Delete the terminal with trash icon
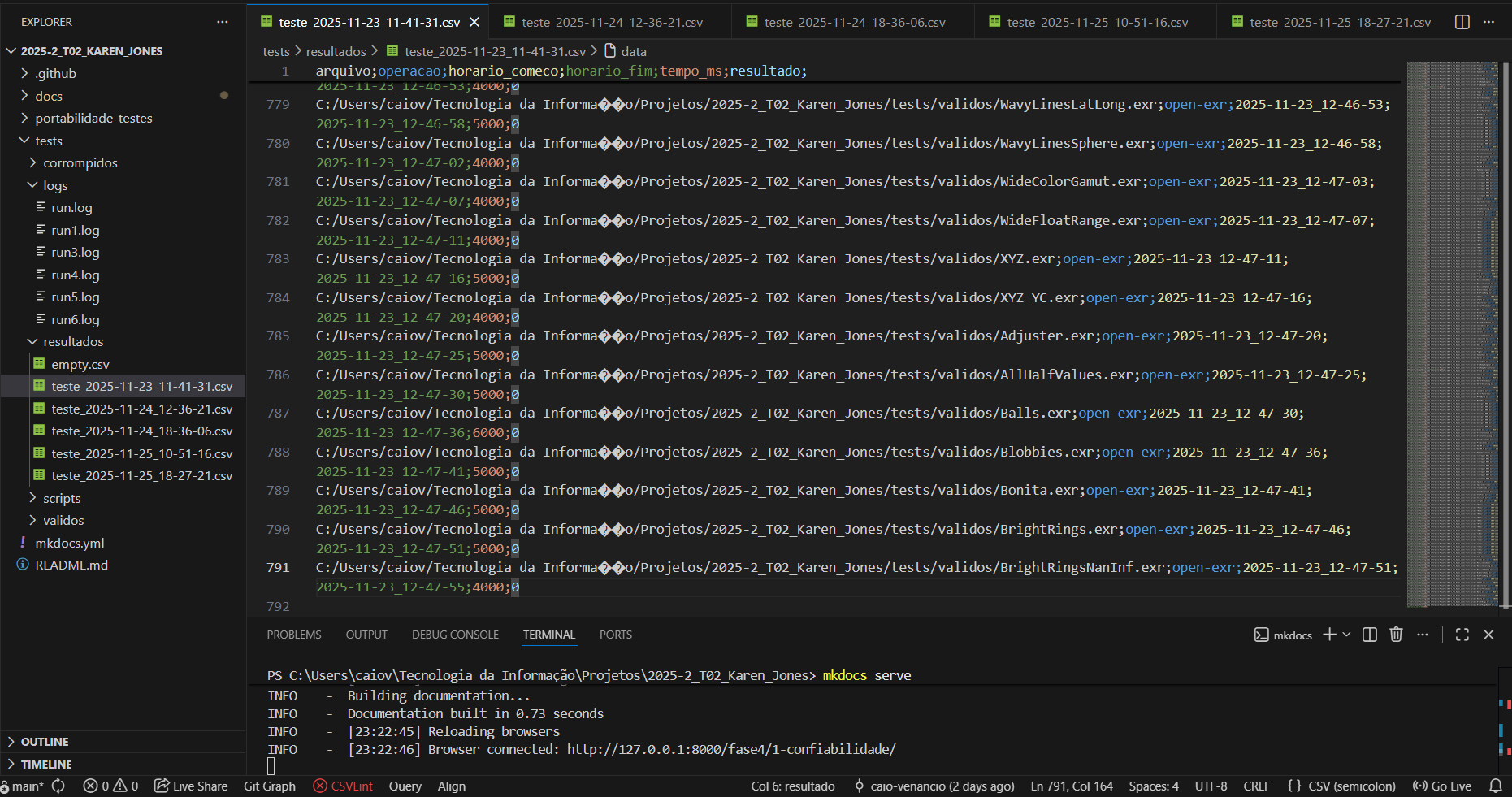This screenshot has width=1512, height=797. pyautogui.click(x=1396, y=635)
